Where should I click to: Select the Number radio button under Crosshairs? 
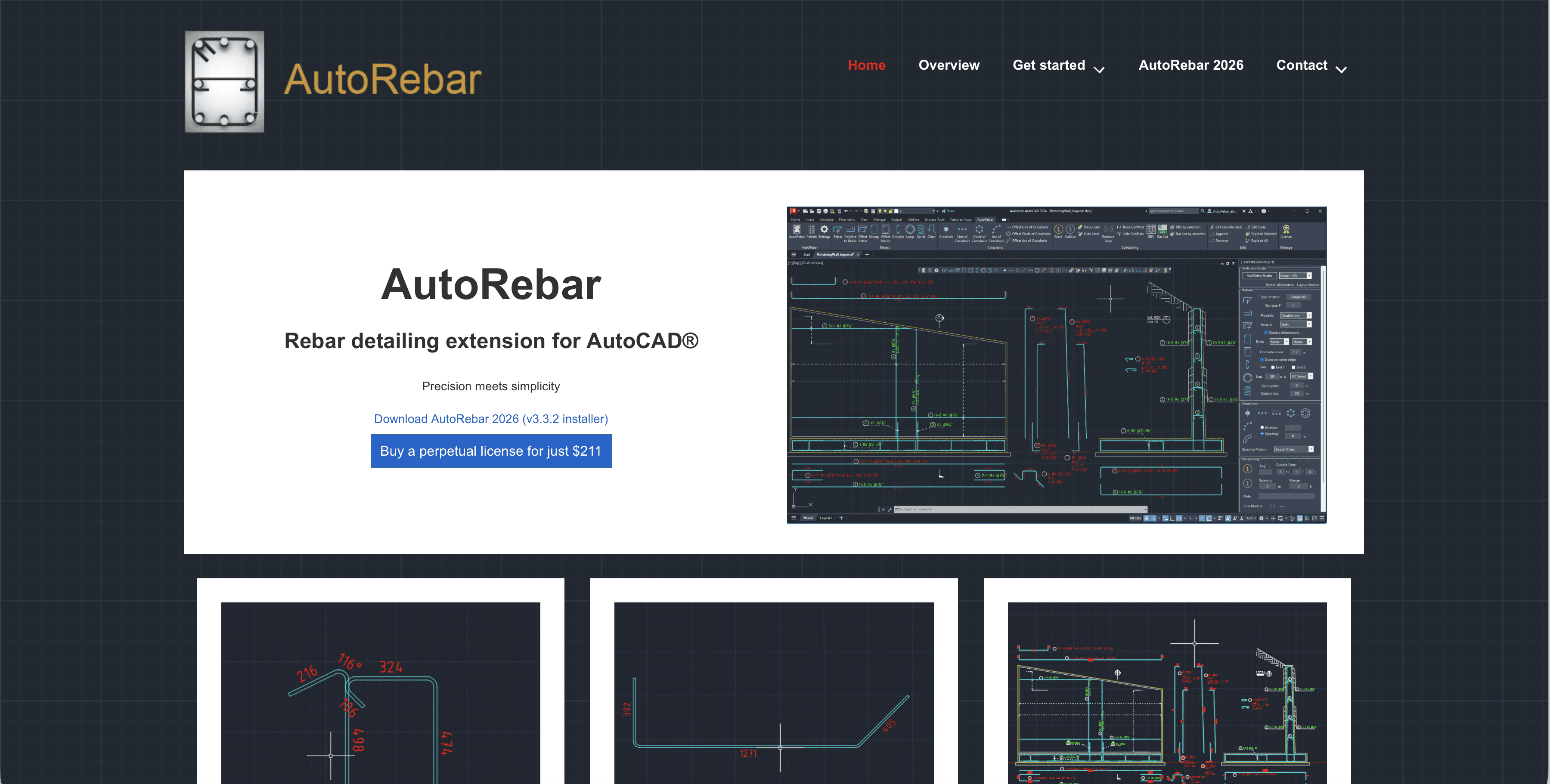point(1262,427)
